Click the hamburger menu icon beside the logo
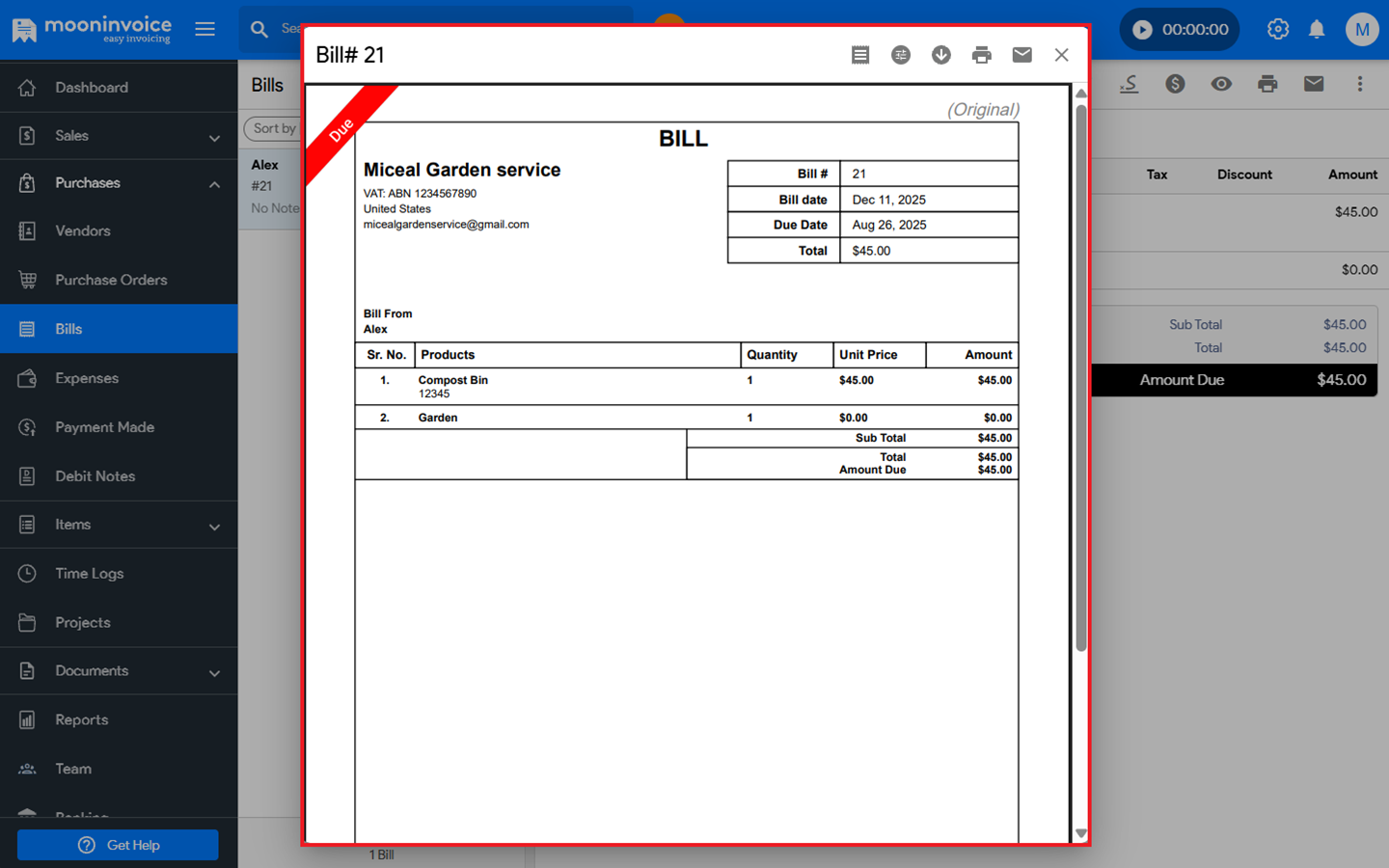 tap(204, 29)
